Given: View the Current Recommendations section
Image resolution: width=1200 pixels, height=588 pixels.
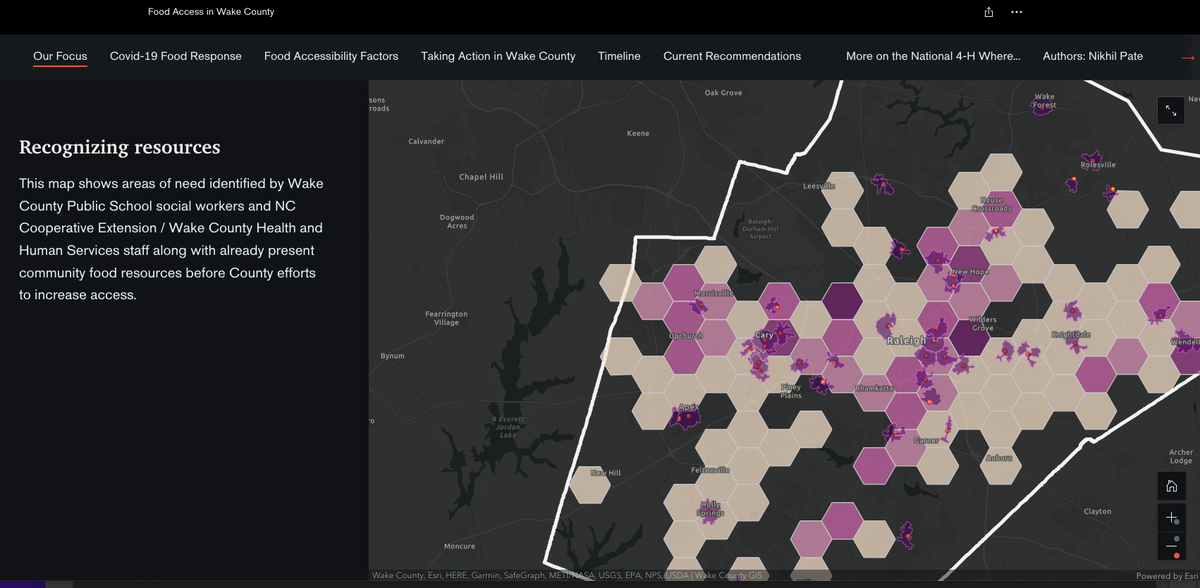Looking at the screenshot, I should coord(731,57).
